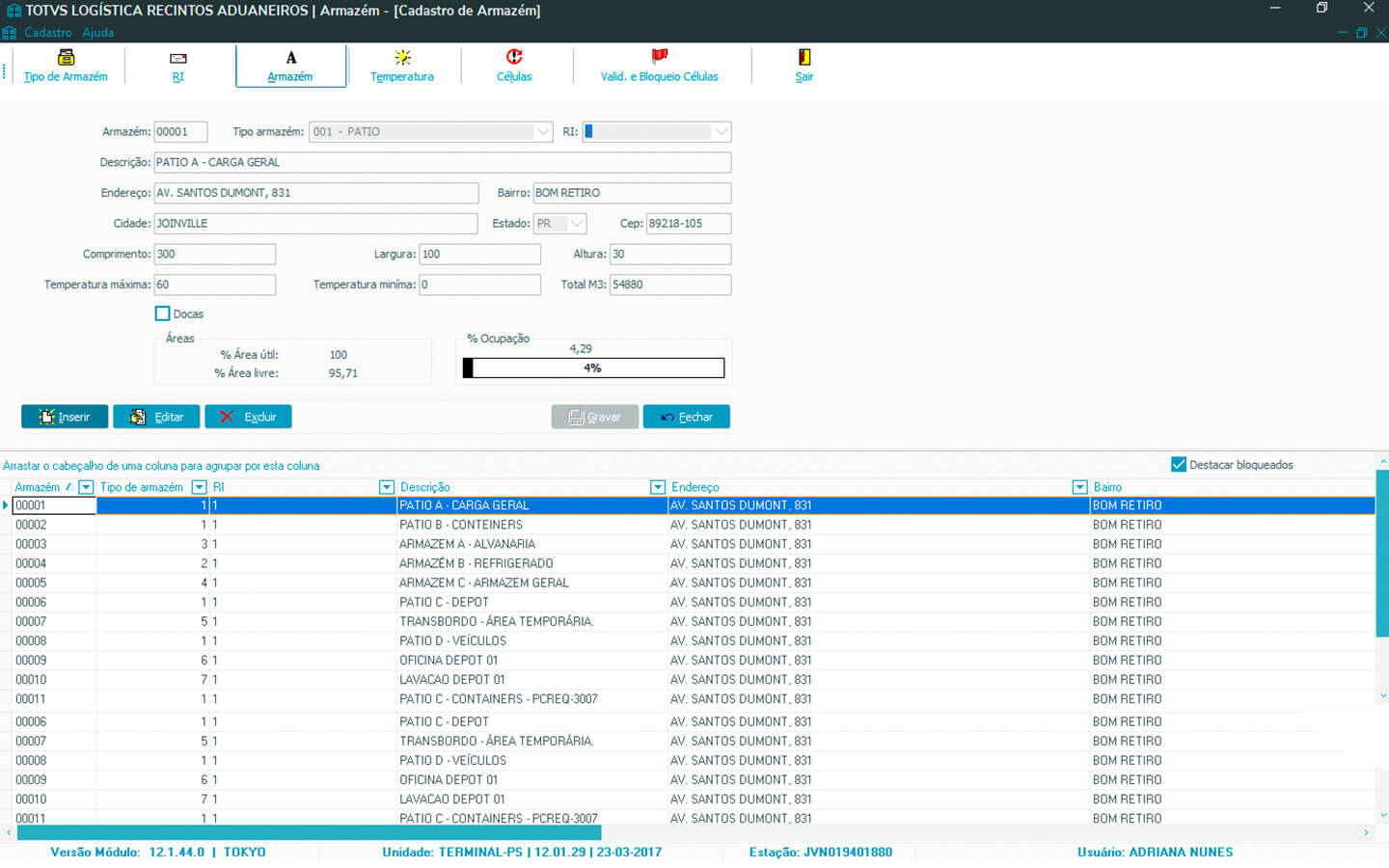1389x868 pixels.
Task: Click the Fechar button
Action: [x=686, y=417]
